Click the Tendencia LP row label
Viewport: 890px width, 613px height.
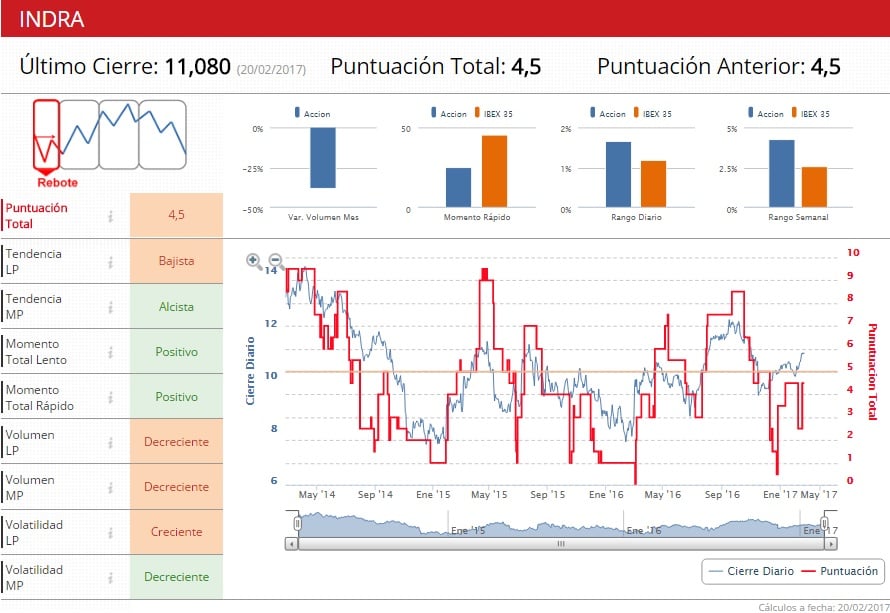click(33, 262)
